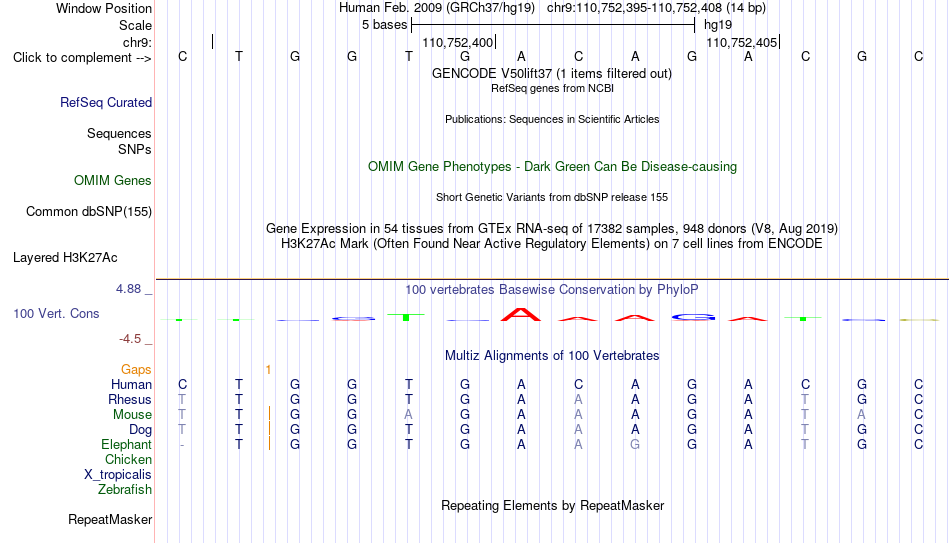Open the RefSeq Curated track label
The image size is (950, 543).
click(x=106, y=102)
